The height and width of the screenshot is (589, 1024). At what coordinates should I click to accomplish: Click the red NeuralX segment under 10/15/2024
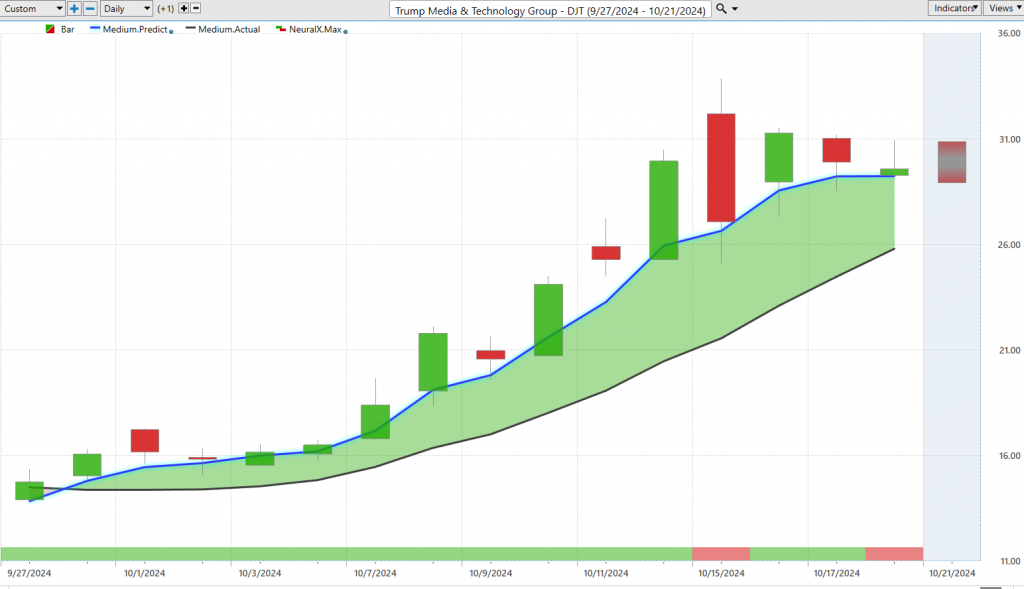[721, 554]
